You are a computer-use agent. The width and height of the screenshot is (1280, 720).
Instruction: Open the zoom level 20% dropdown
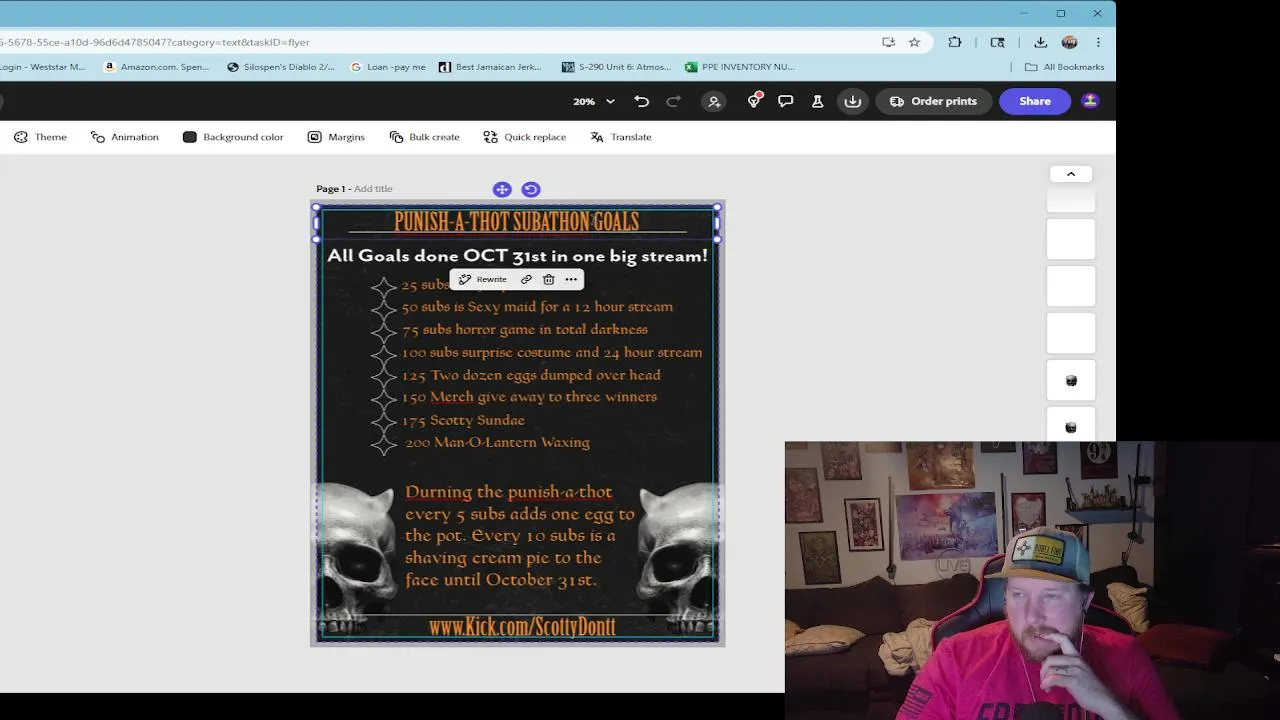click(x=594, y=101)
